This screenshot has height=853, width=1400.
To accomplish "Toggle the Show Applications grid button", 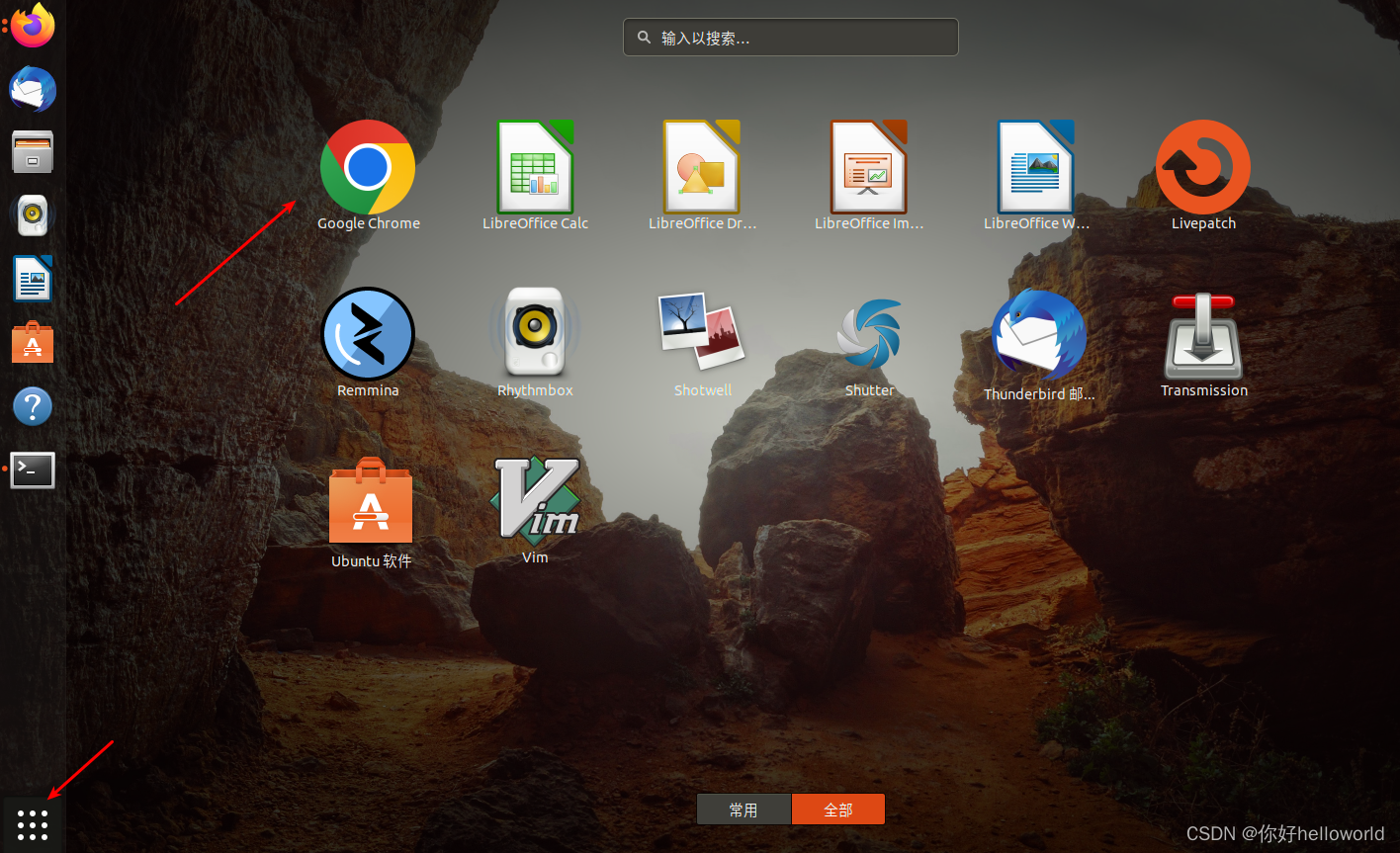I will point(33,824).
